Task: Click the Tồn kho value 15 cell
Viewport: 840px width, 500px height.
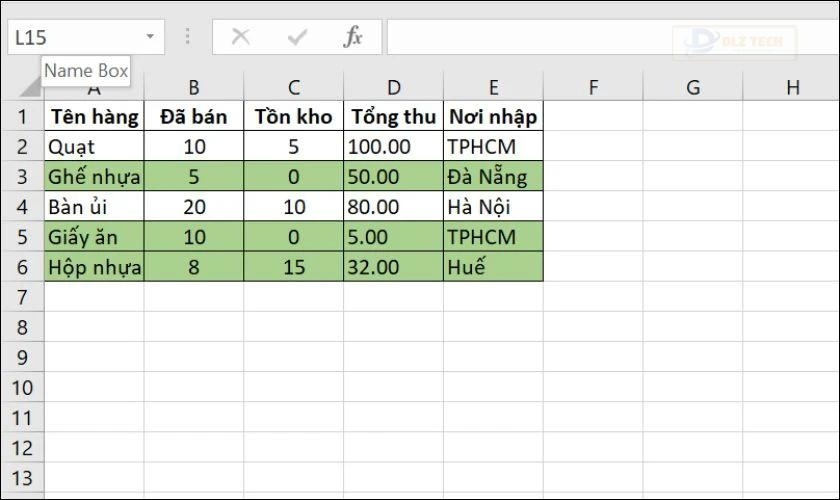Action: pyautogui.click(x=294, y=267)
